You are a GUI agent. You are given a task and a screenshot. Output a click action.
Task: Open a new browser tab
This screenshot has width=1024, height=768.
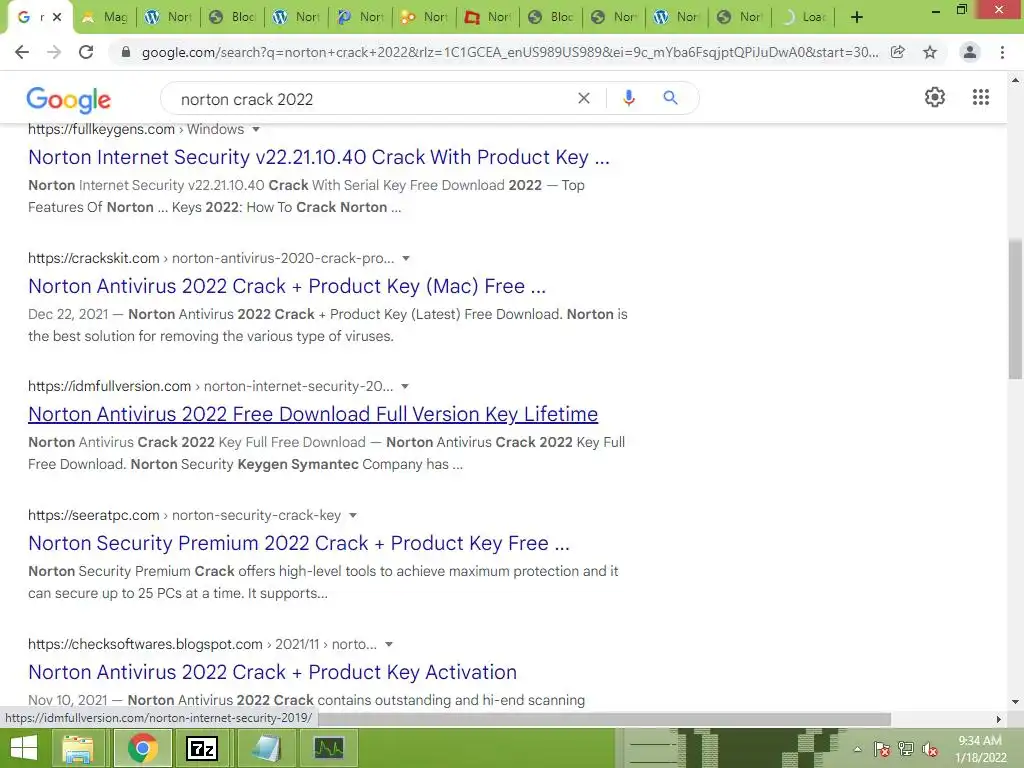[857, 17]
